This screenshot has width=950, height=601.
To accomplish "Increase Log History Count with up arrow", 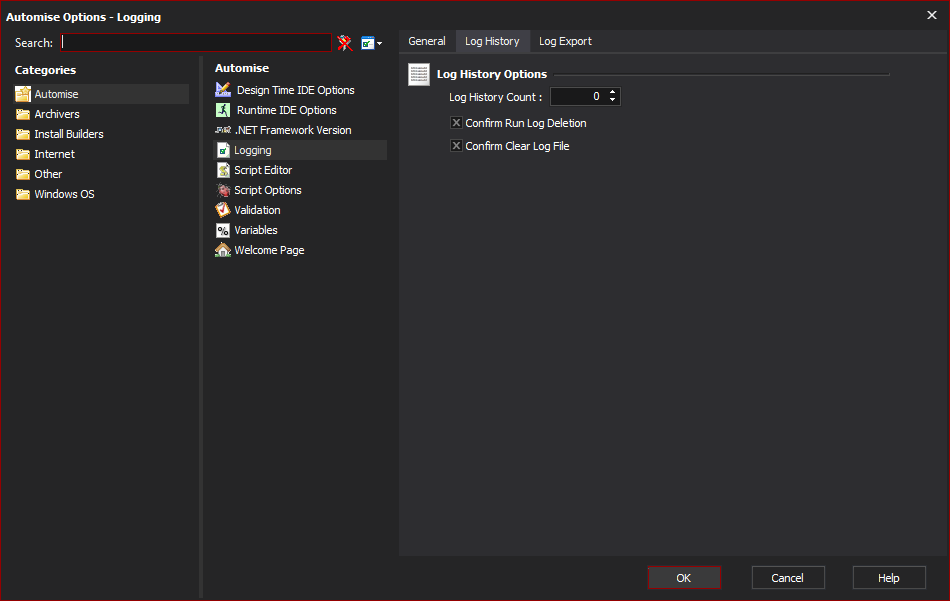I will [613, 93].
